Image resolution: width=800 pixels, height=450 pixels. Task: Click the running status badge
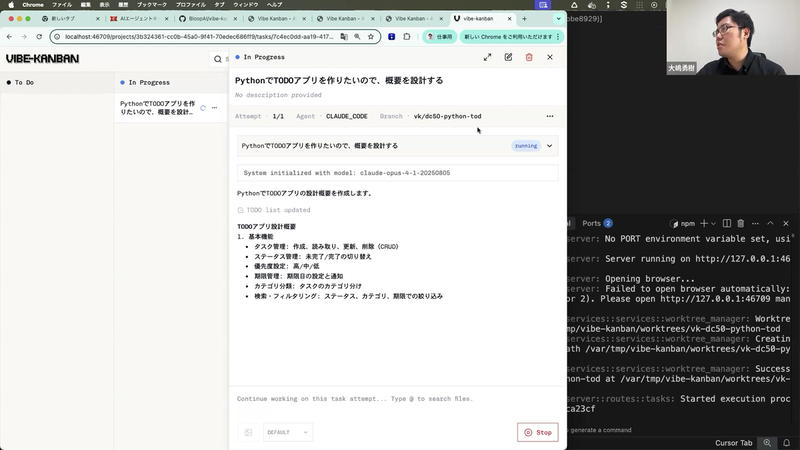point(526,146)
